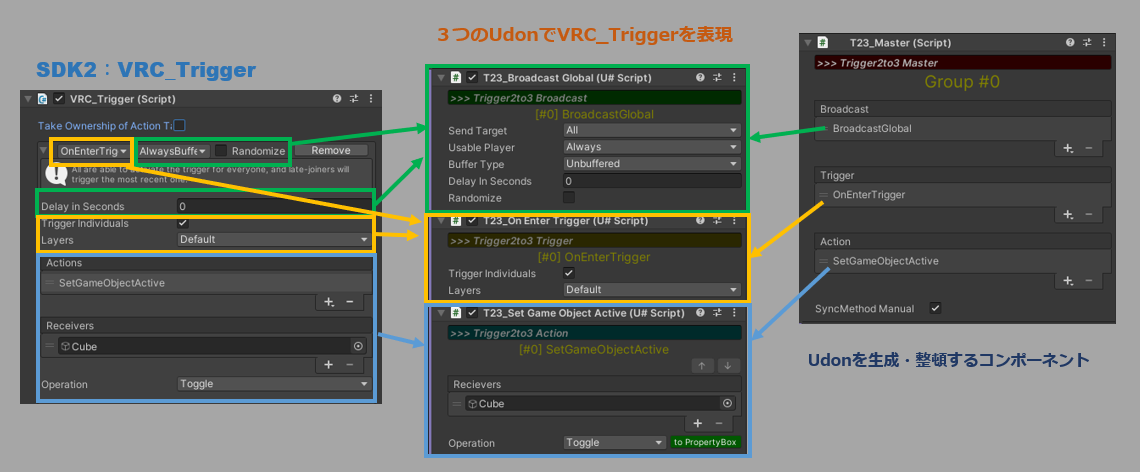The image size is (1140, 472).
Task: Add entry to T23_Master Trigger list
Action: click(1068, 214)
